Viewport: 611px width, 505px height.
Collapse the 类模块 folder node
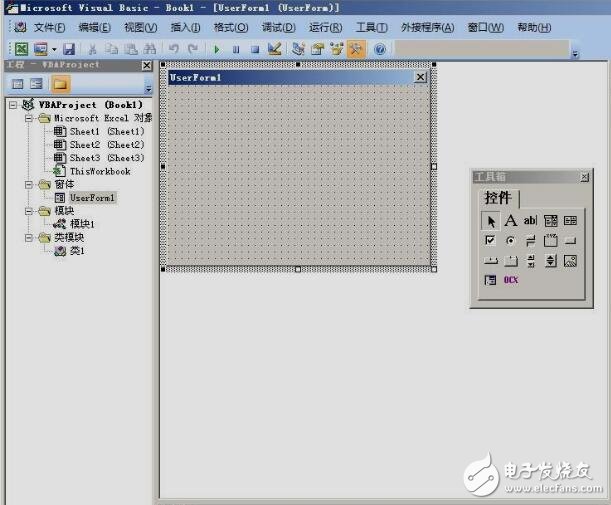[x=28, y=237]
